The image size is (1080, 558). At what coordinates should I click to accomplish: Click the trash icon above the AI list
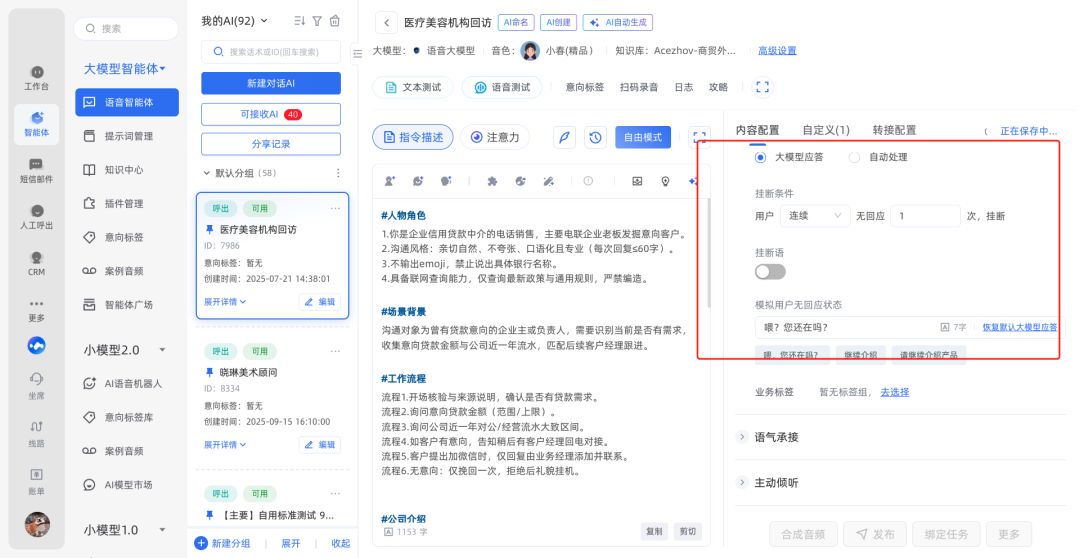(335, 21)
